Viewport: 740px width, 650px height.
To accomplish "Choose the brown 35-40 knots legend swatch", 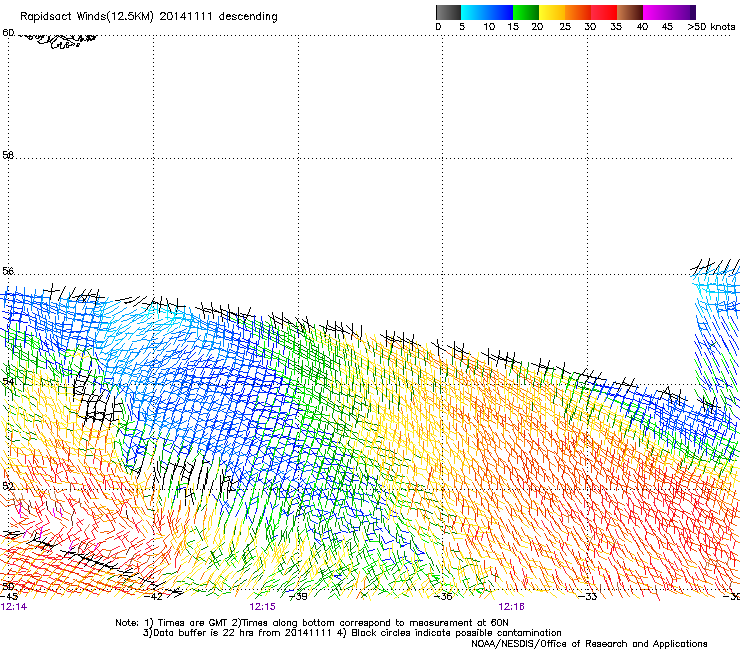I will tap(630, 12).
